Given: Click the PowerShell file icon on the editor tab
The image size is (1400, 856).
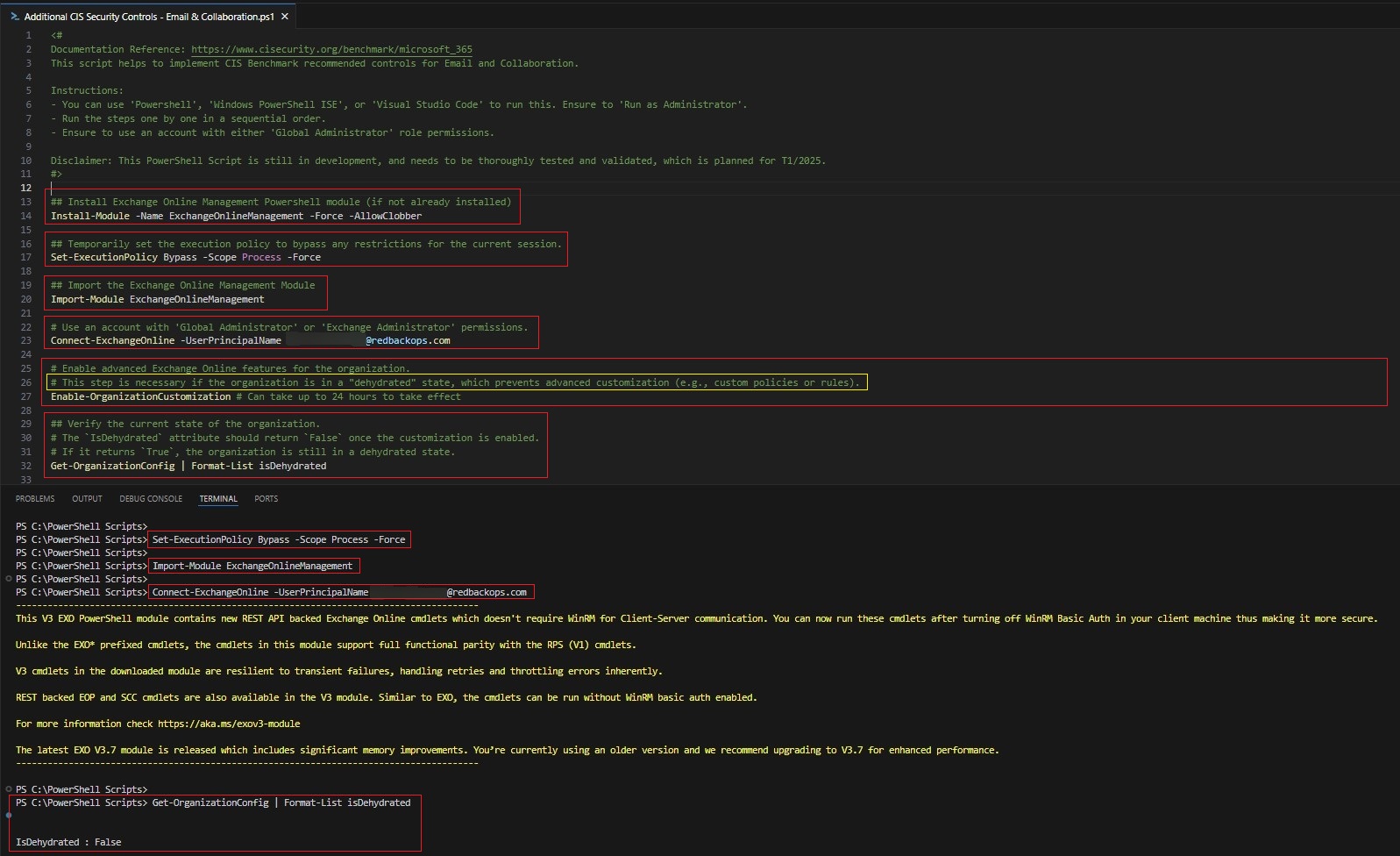Looking at the screenshot, I should (15, 17).
